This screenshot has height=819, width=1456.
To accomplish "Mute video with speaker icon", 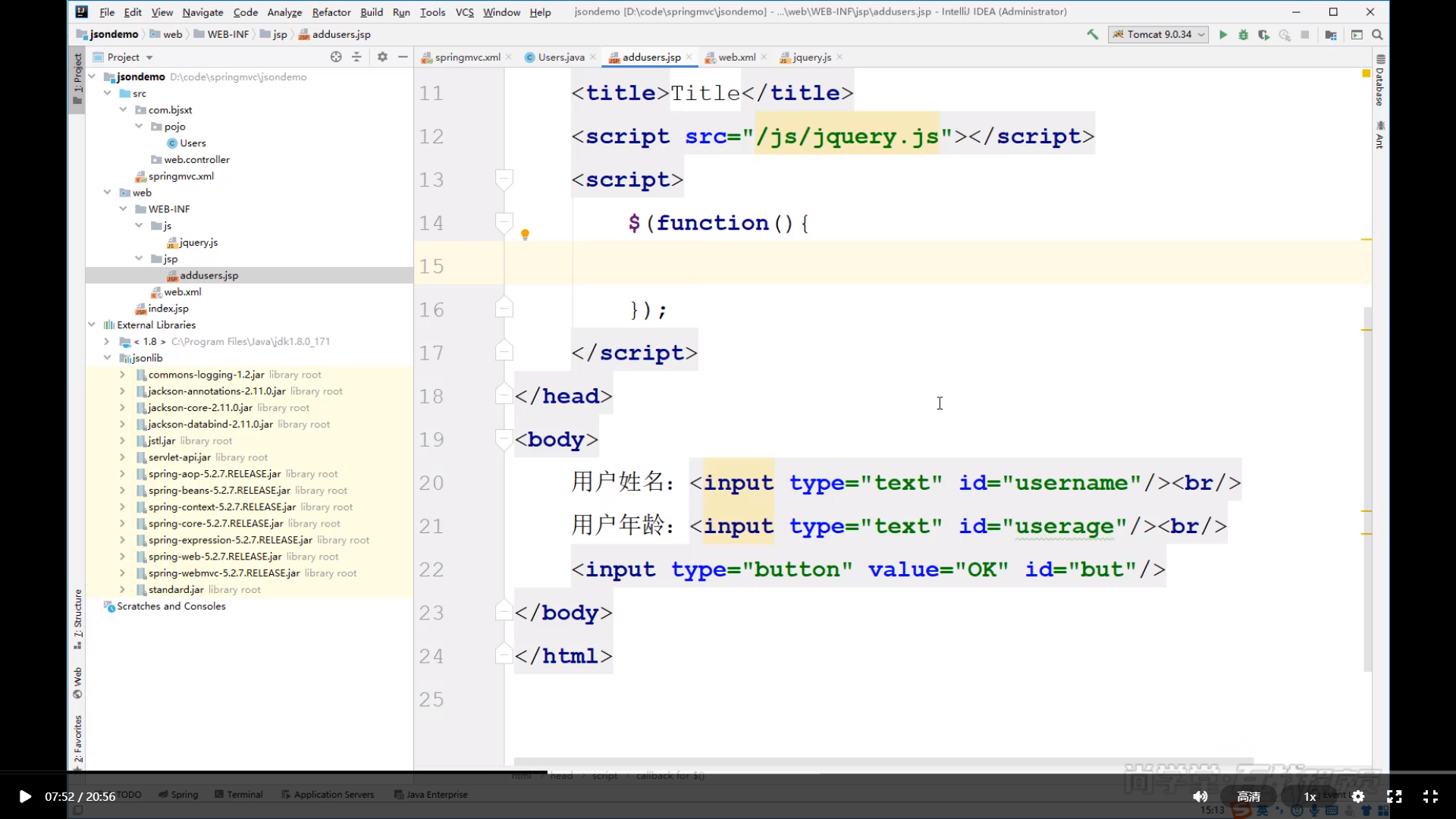I will pos(1200,796).
